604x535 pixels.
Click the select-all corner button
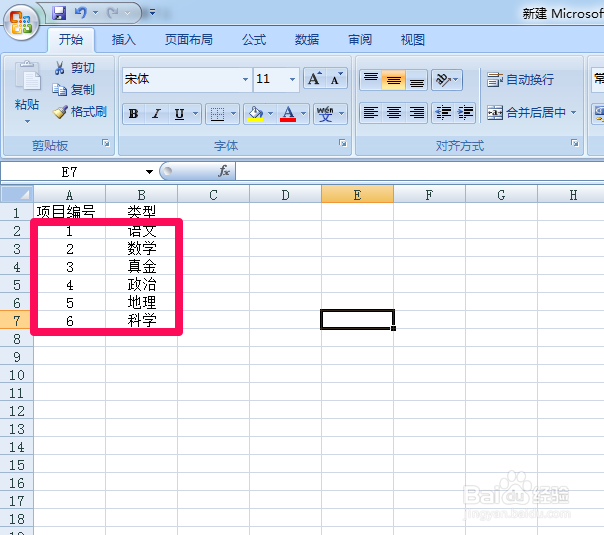tap(17, 194)
